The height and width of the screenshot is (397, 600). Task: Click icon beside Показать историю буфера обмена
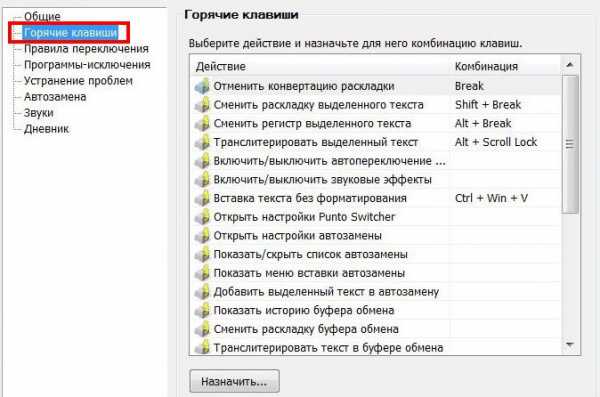tap(202, 310)
